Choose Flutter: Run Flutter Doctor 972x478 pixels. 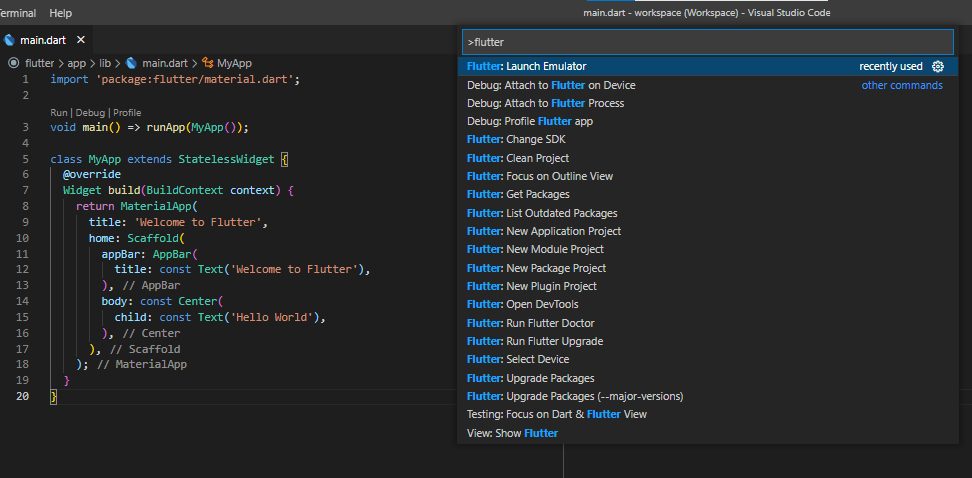(x=708, y=323)
